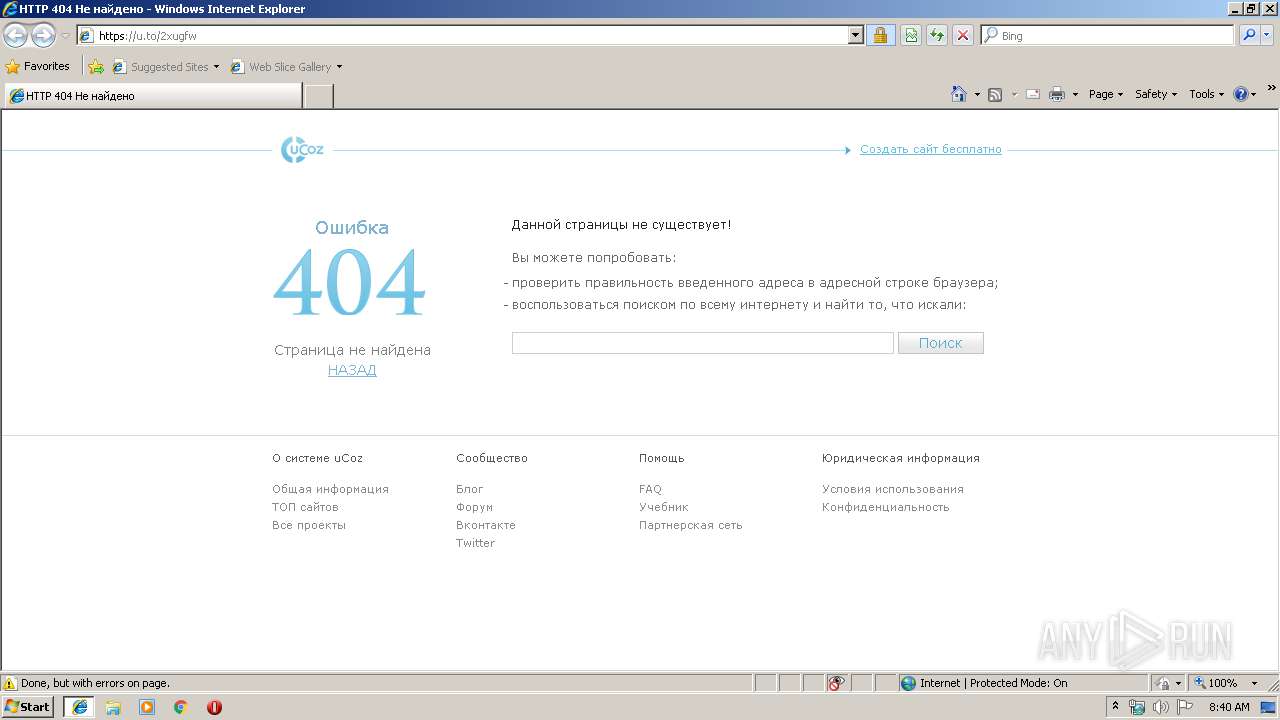The image size is (1280, 720).
Task: Expand the search provider dropdown arrow
Action: tap(1269, 35)
